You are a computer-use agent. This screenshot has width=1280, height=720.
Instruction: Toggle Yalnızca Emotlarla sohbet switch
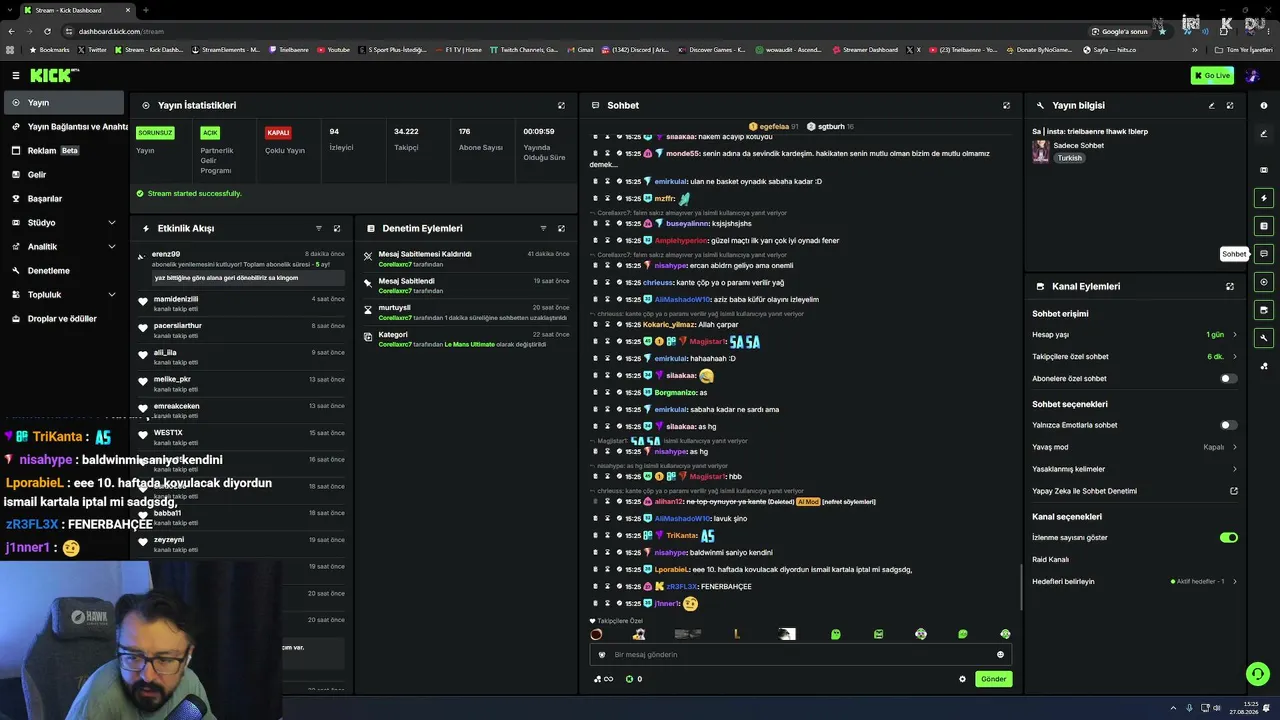[x=1229, y=425]
